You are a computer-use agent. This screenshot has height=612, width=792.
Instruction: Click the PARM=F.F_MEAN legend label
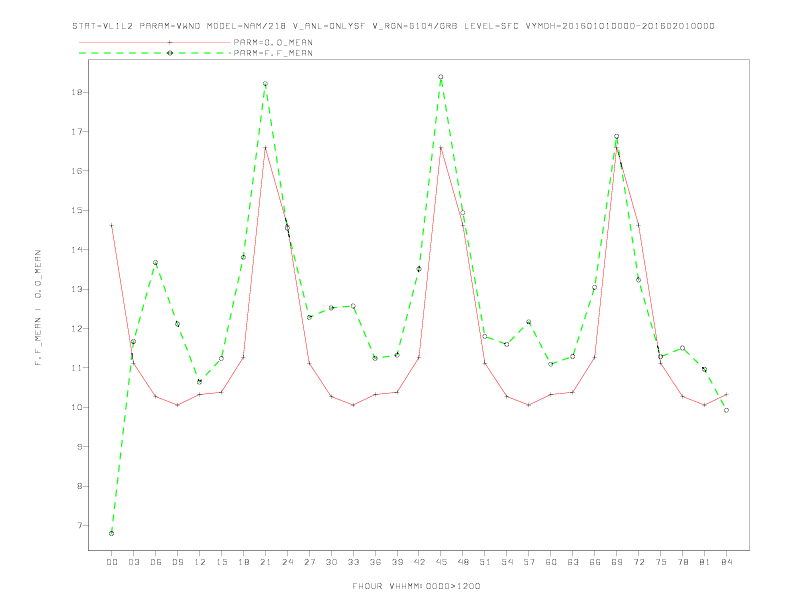(x=273, y=53)
